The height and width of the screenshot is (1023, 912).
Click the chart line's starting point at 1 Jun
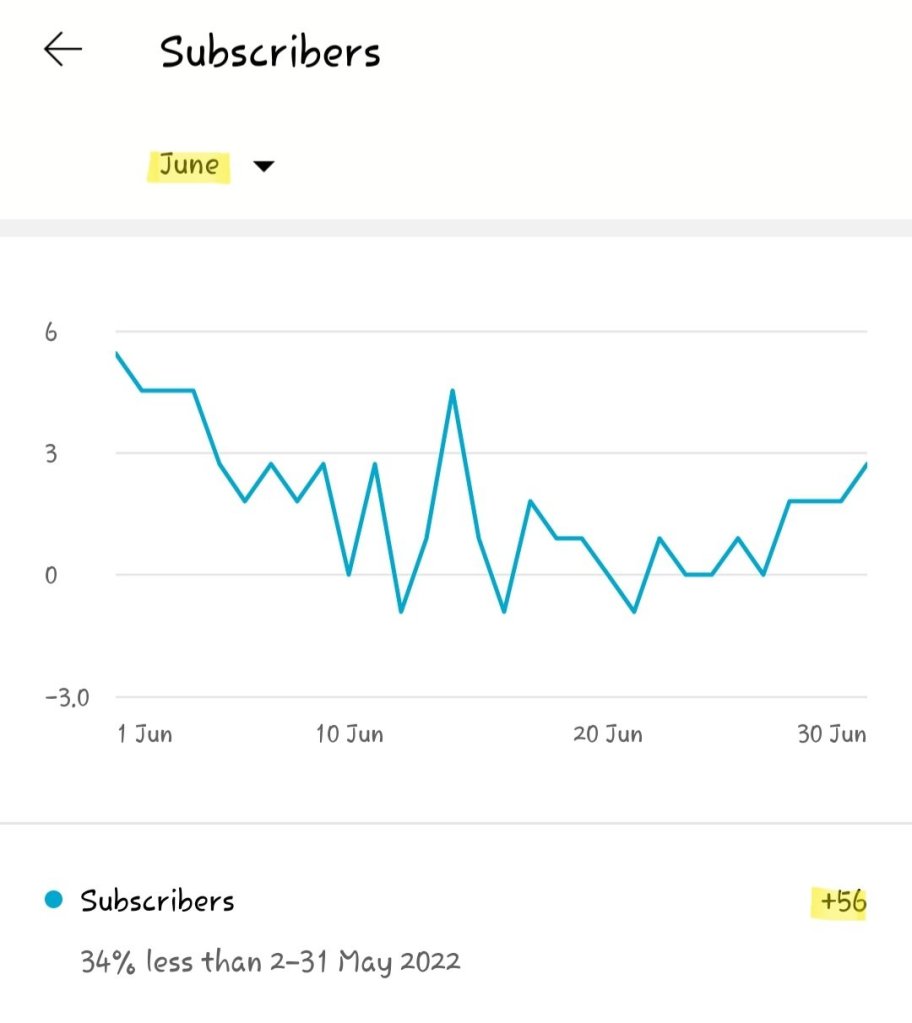click(x=117, y=353)
